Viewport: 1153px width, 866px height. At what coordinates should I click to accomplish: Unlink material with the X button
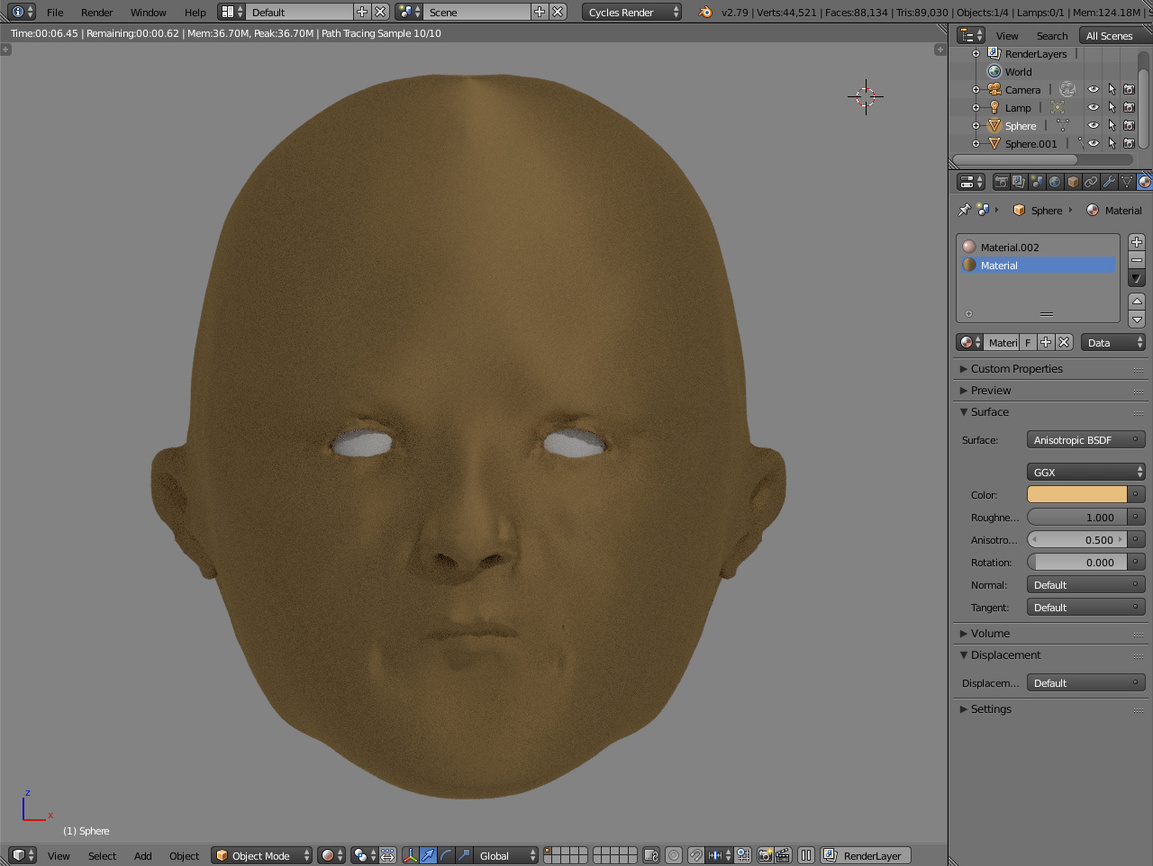pos(1064,343)
